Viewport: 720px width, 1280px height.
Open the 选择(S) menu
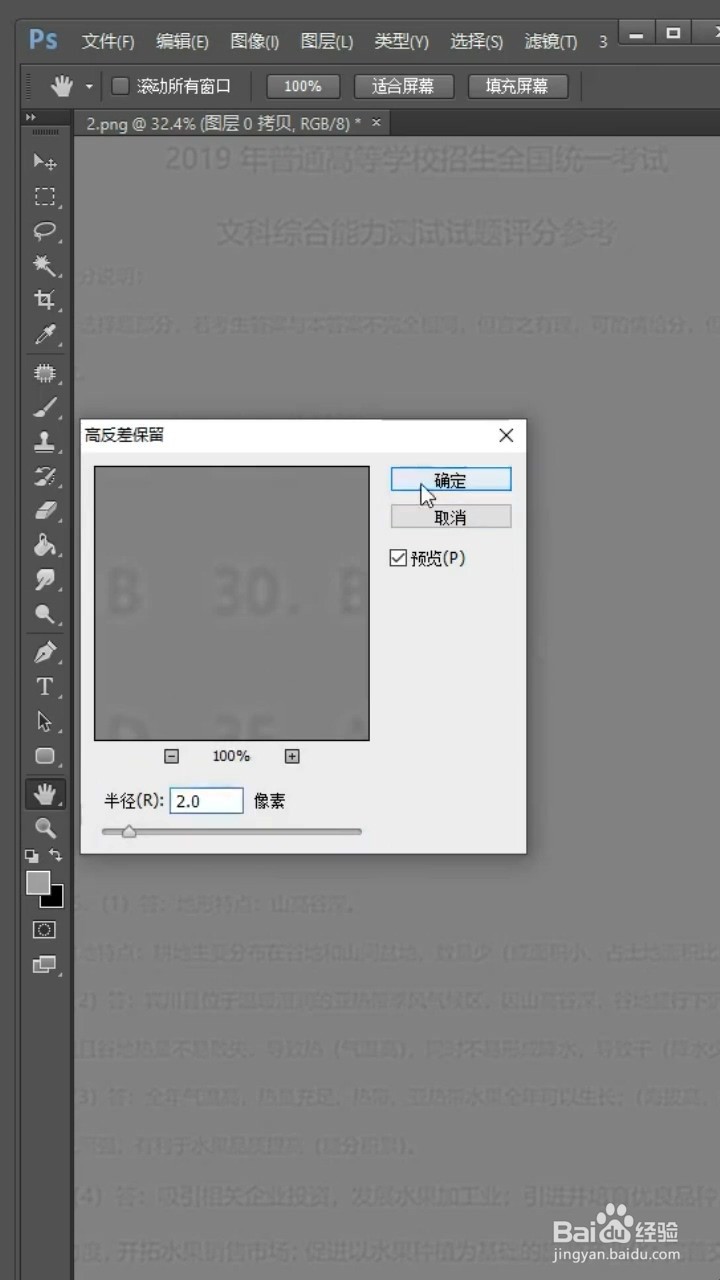pyautogui.click(x=477, y=41)
